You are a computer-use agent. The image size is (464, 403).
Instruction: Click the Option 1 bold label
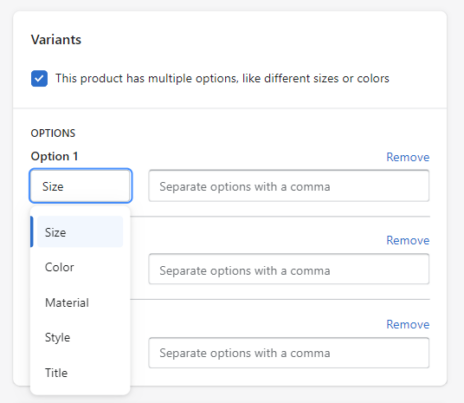tap(54, 156)
